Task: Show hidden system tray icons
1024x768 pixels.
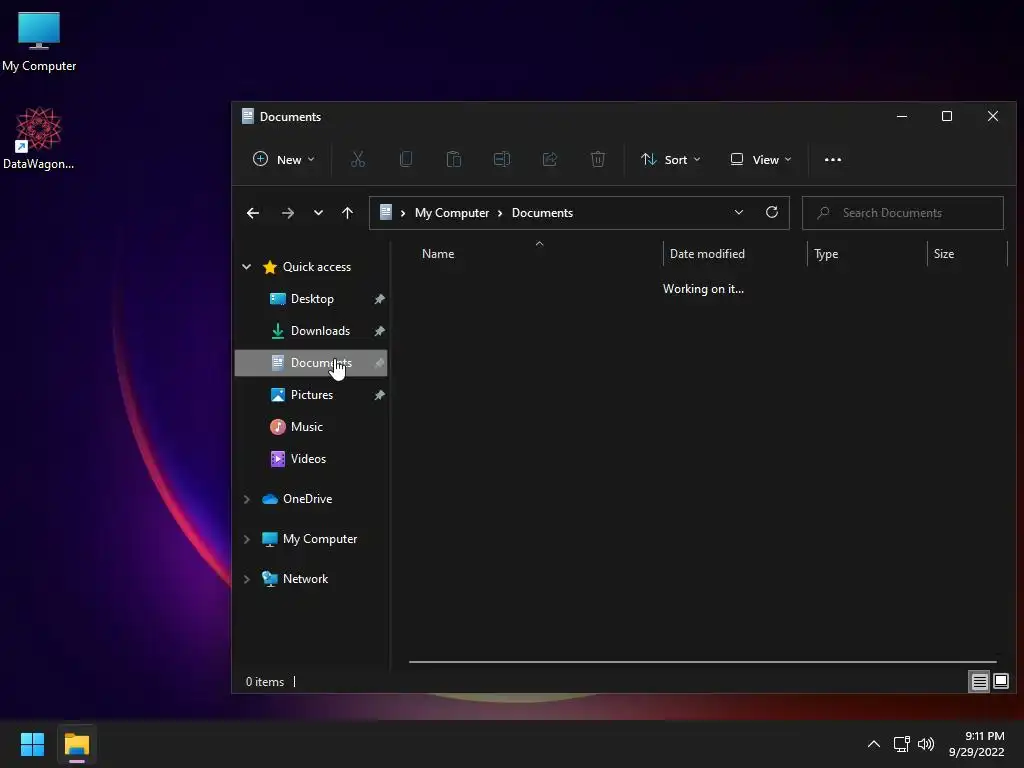Action: [873, 744]
